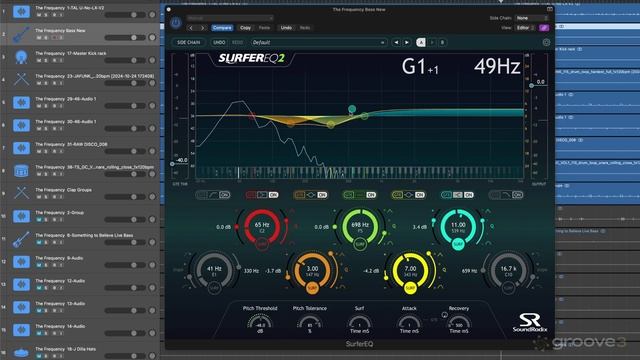640x360 pixels.
Task: Turn off the yellow band ON switch
Action: click(420, 195)
